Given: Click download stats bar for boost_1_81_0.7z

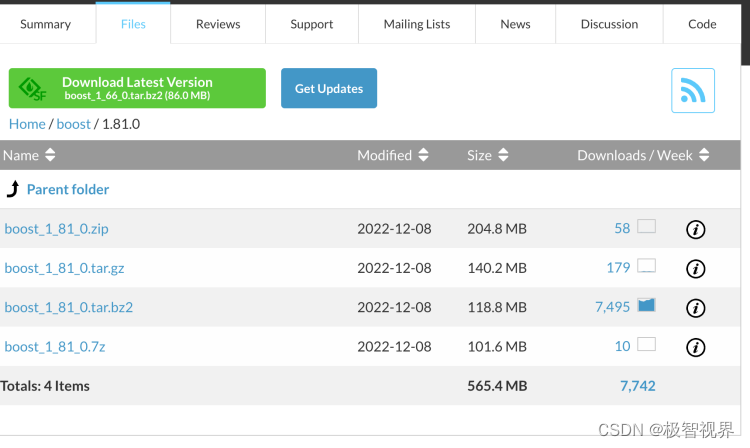Looking at the screenshot, I should [646, 344].
